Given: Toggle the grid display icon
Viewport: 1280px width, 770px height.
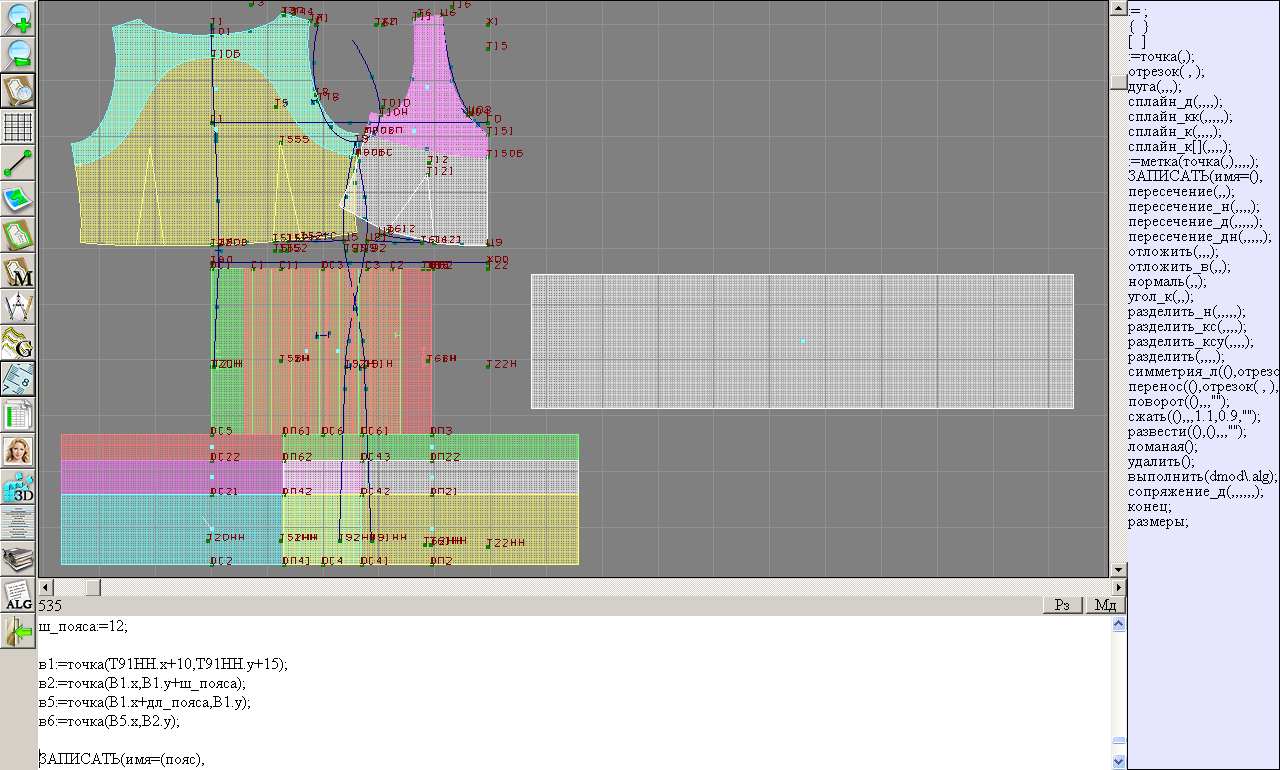Looking at the screenshot, I should 18,127.
